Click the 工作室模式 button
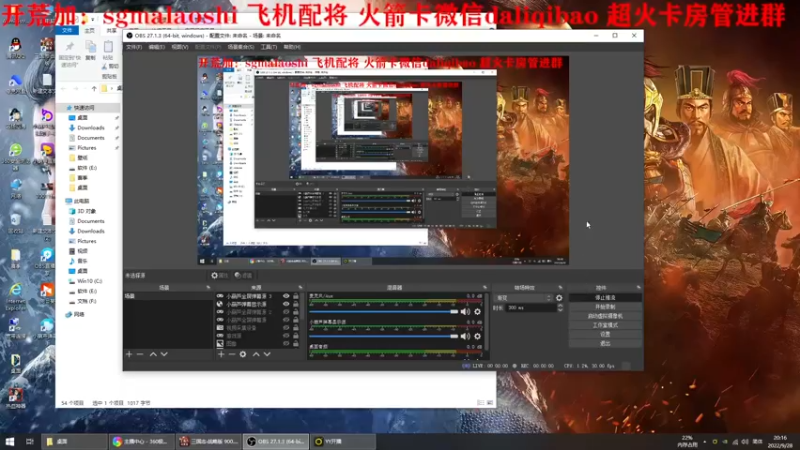Image resolution: width=800 pixels, height=450 pixels. coord(605,325)
